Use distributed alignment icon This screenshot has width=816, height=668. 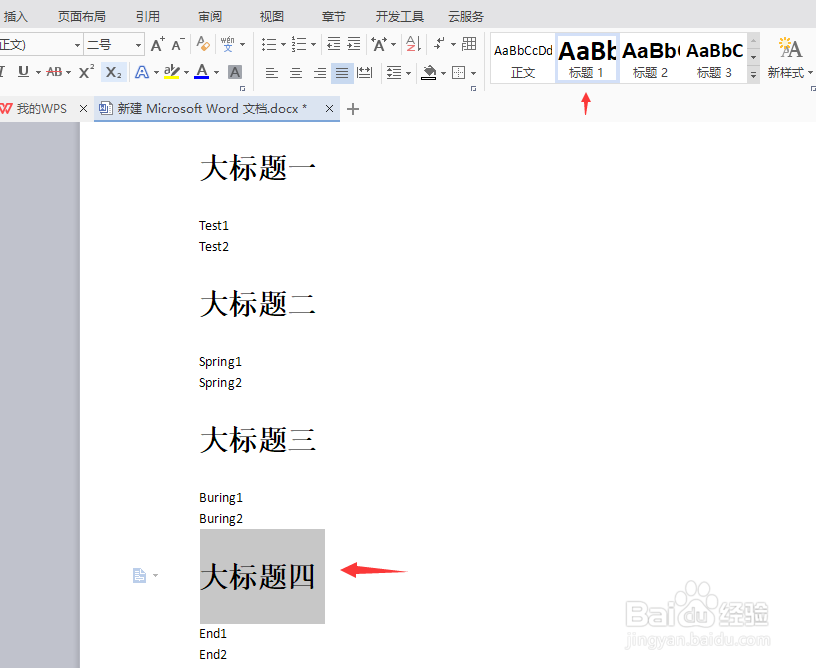tap(365, 72)
